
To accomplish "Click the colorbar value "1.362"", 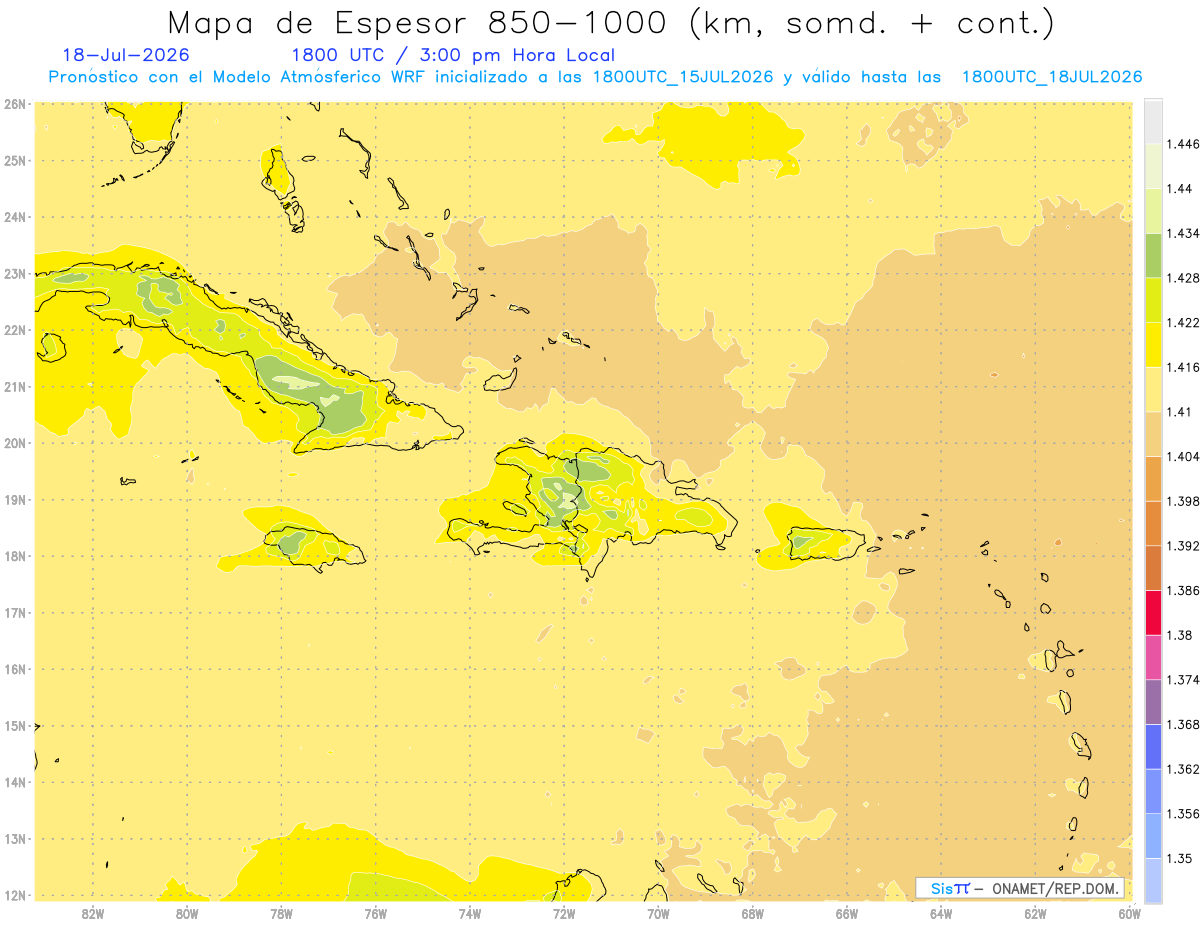I will pyautogui.click(x=1182, y=769).
